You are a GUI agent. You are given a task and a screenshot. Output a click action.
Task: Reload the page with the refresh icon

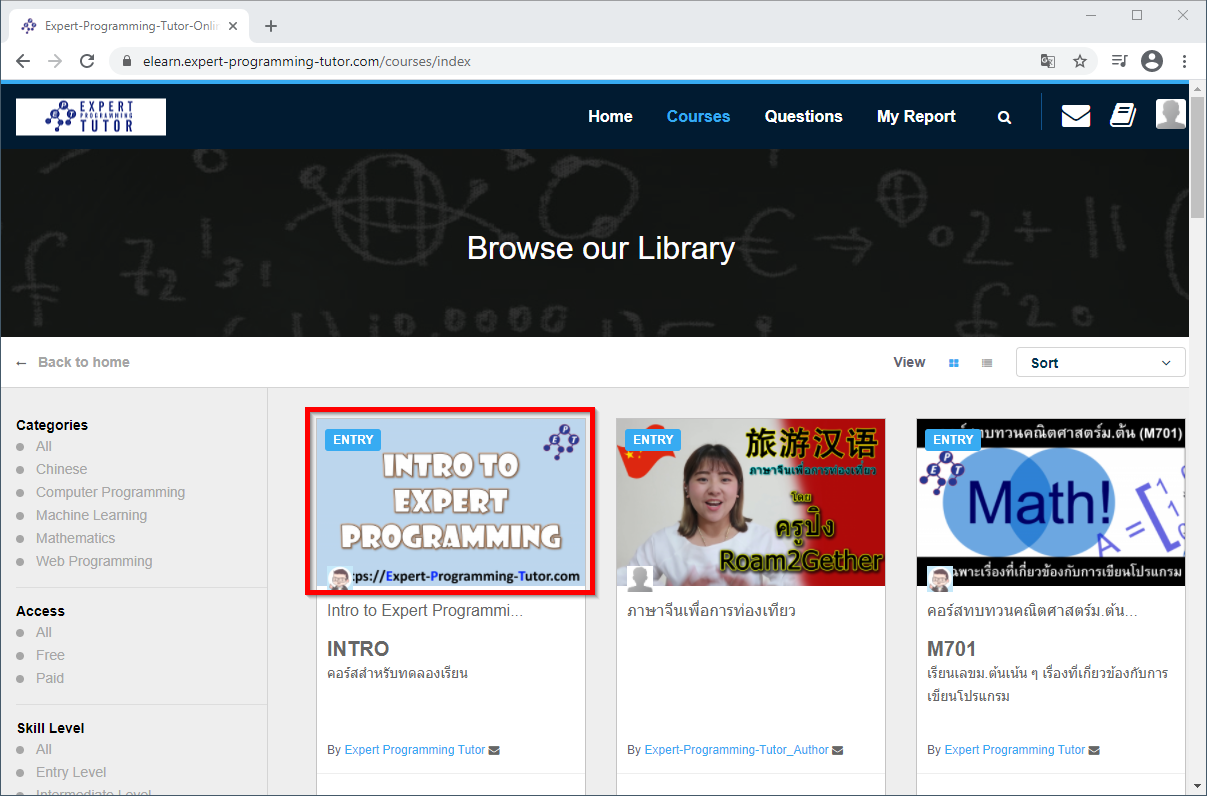coord(87,61)
